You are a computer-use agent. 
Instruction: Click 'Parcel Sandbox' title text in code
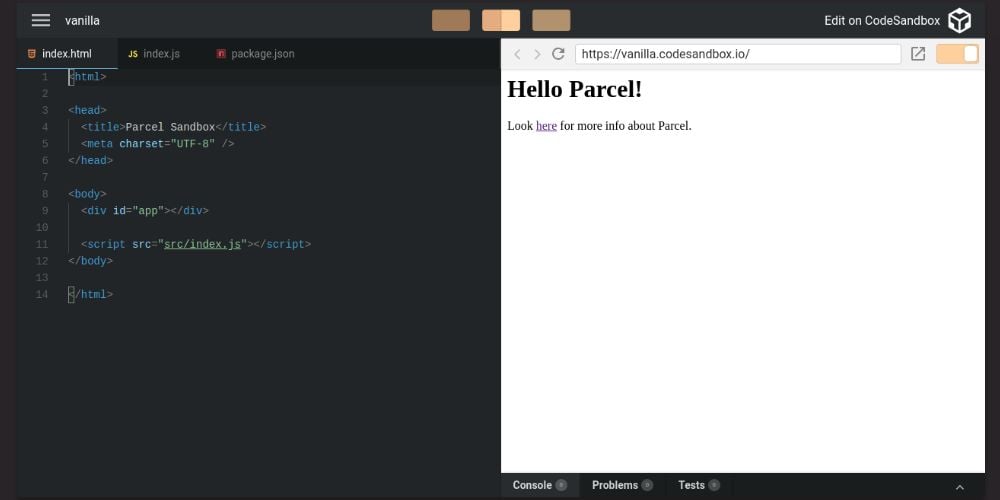pyautogui.click(x=170, y=127)
